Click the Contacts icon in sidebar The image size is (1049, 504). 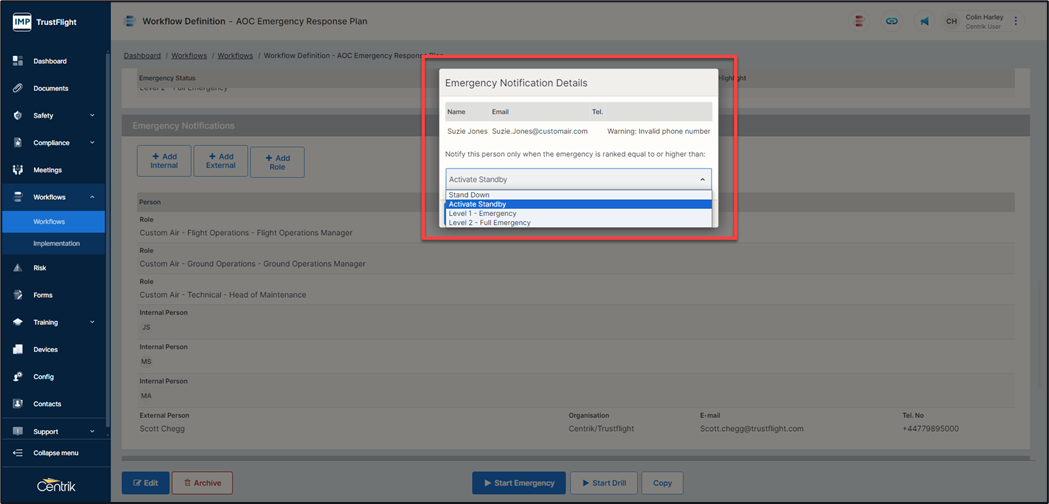(18, 404)
